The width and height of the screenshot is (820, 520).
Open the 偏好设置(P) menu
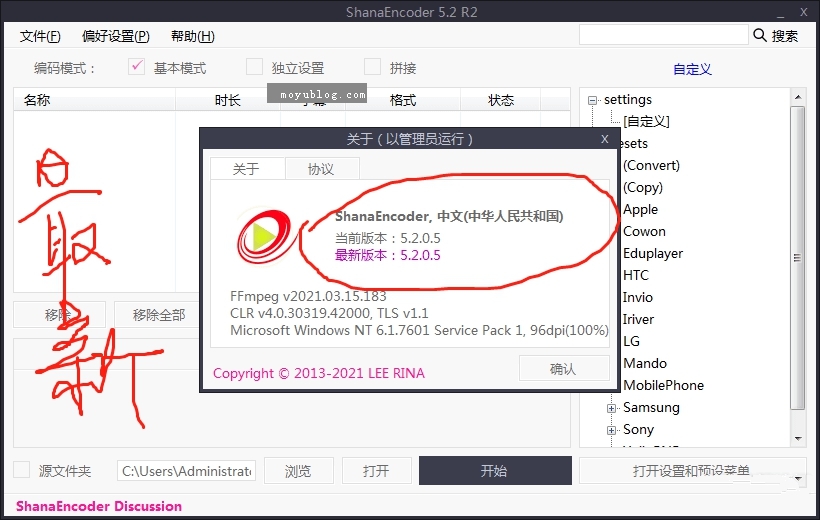pos(116,36)
